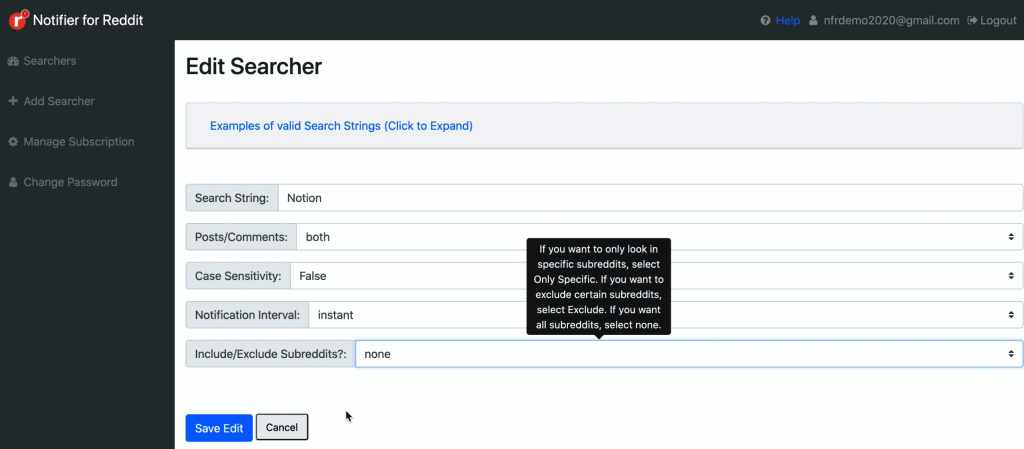Click the Add Searcher plus icon
This screenshot has width=1024, height=449.
[x=12, y=101]
